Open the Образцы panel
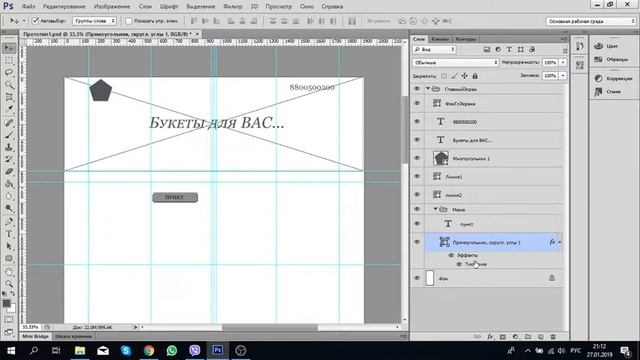 (x=611, y=60)
